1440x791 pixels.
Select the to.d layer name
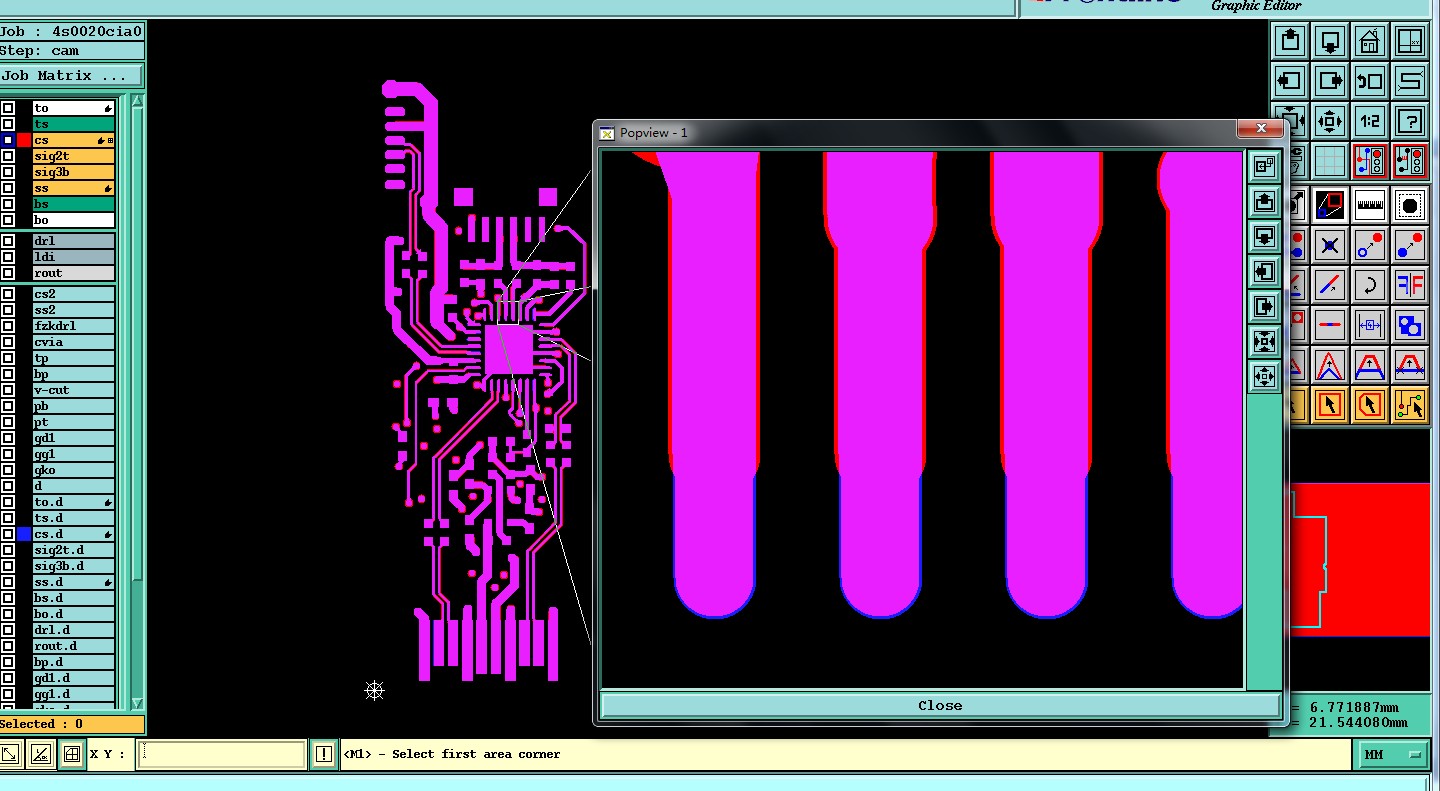click(x=74, y=502)
